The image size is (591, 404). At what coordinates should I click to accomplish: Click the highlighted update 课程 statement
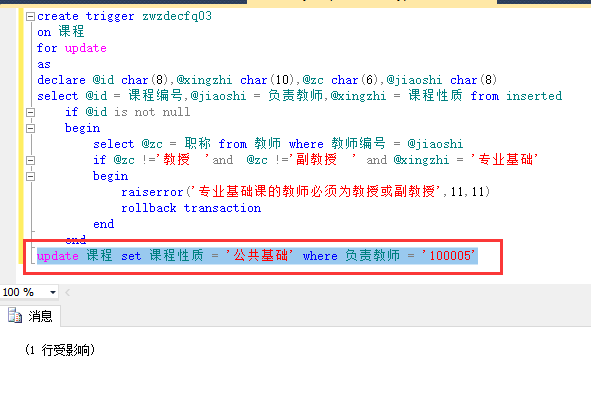tap(257, 256)
